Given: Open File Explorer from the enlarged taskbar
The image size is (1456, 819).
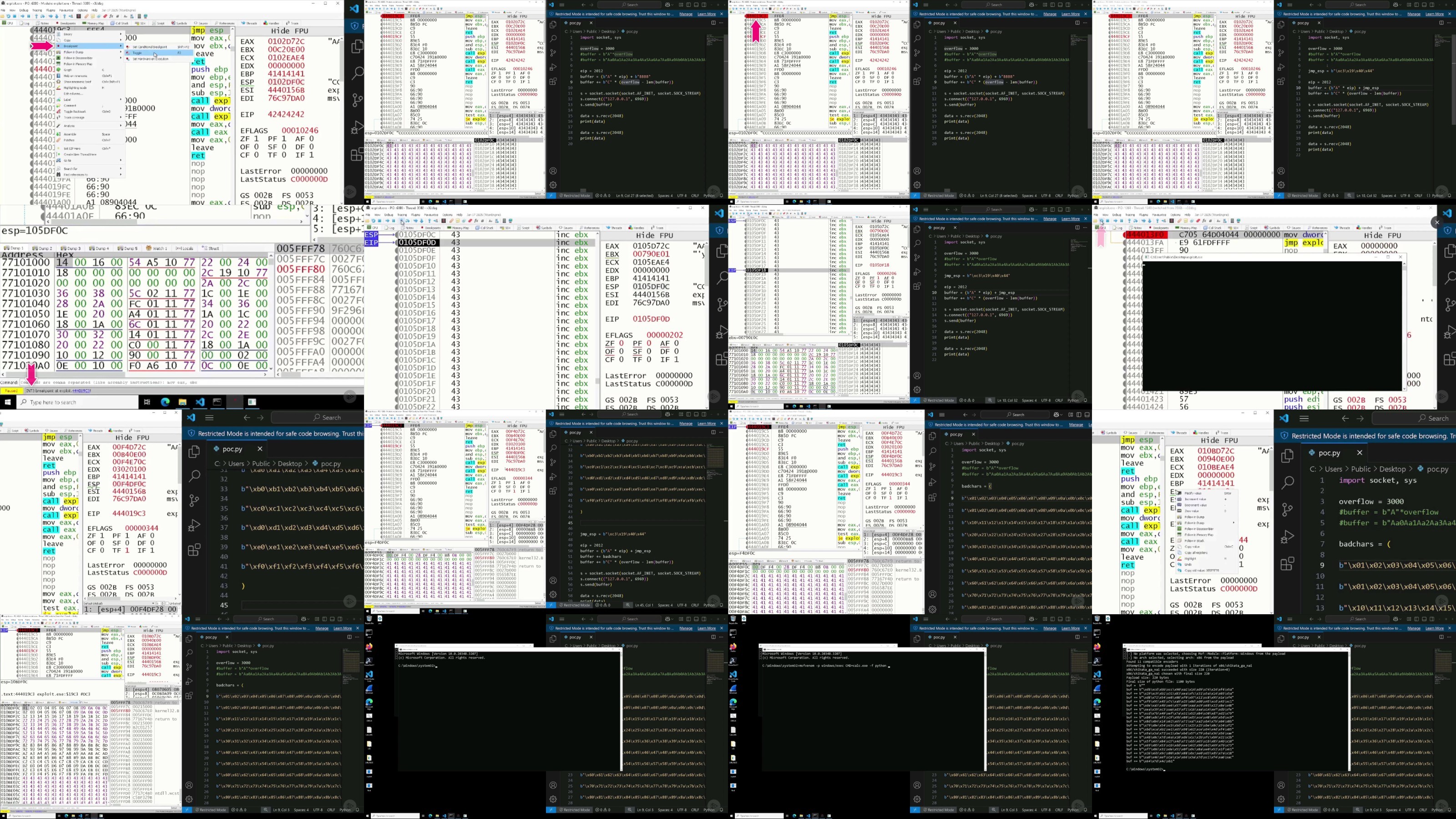Looking at the screenshot, I should coord(182,402).
